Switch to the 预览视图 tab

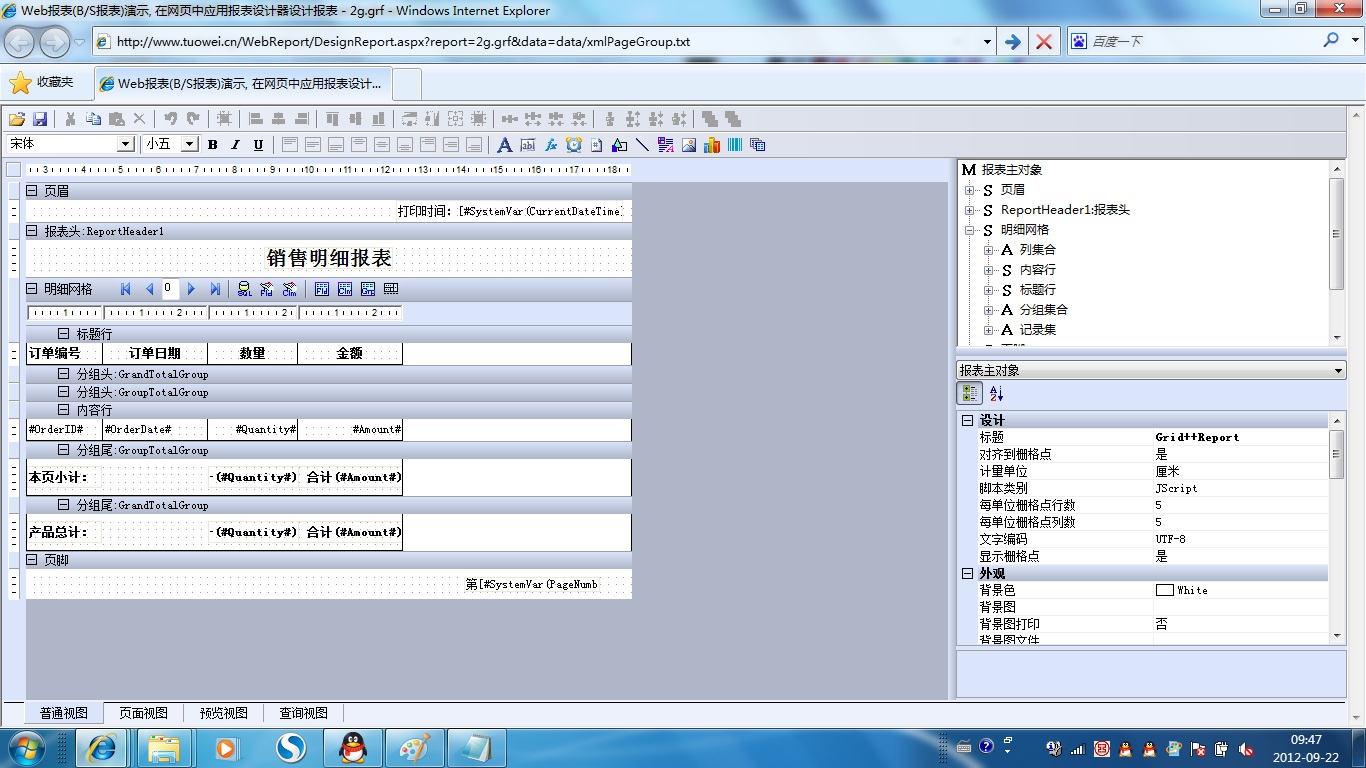[x=223, y=713]
